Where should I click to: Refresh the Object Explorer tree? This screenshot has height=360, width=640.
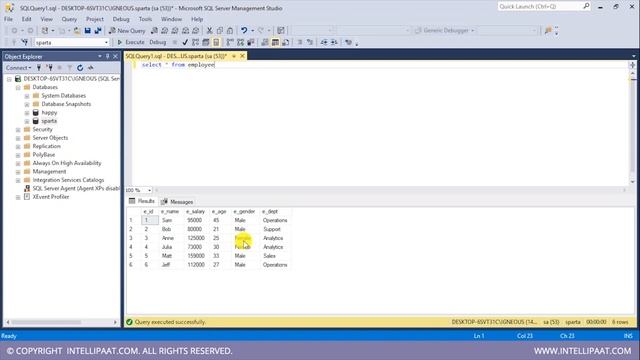(x=80, y=68)
